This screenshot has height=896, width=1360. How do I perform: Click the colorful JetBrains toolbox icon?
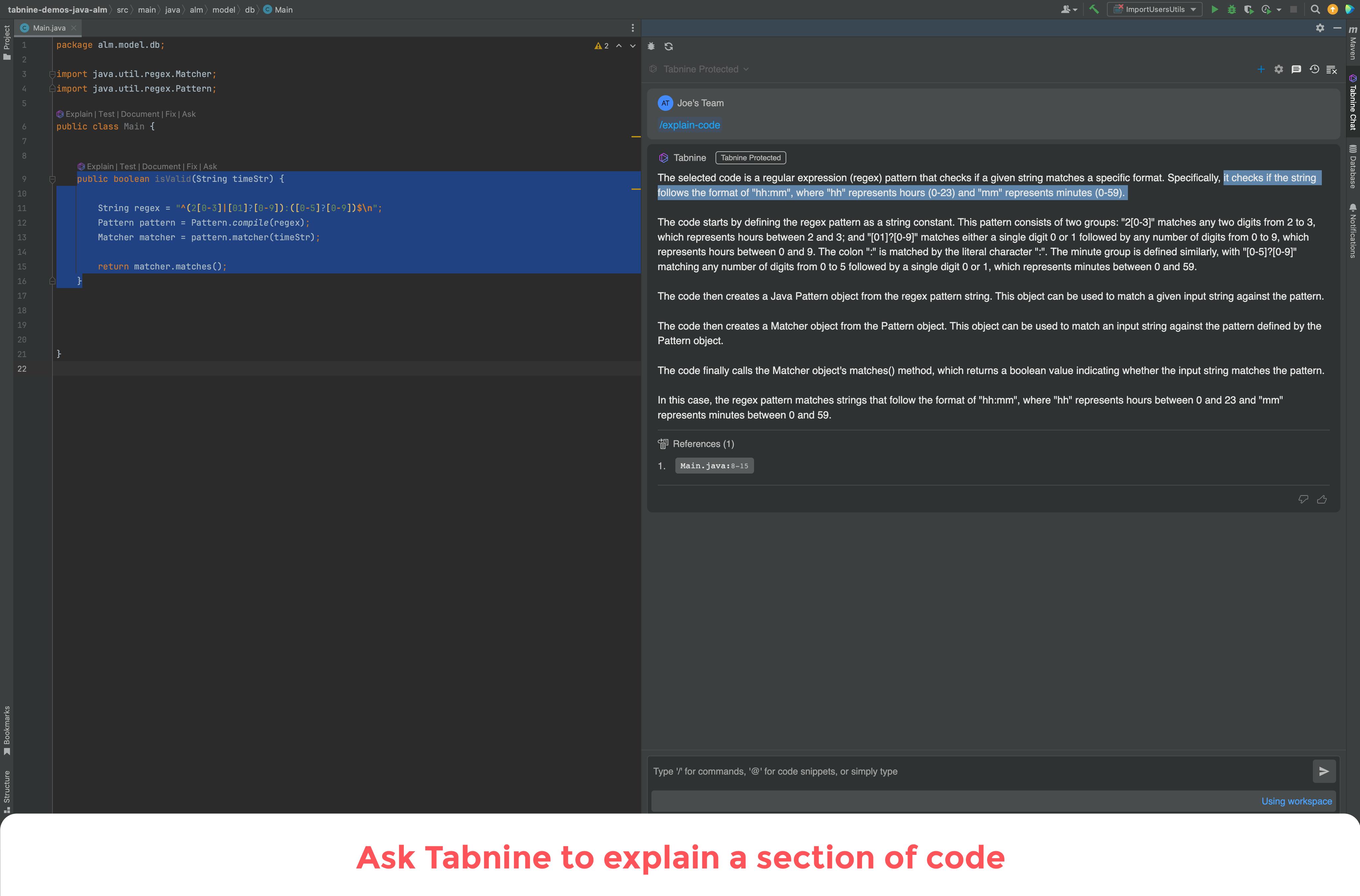(x=1350, y=9)
